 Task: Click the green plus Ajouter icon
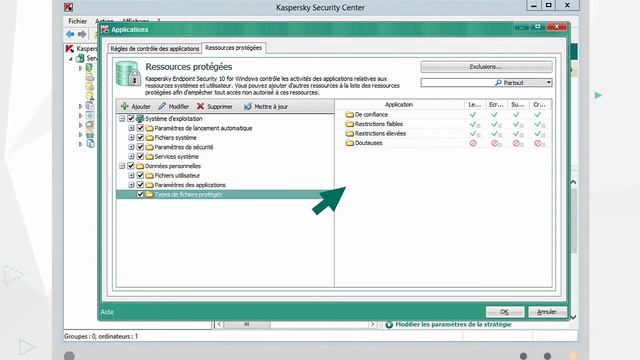click(x=125, y=106)
